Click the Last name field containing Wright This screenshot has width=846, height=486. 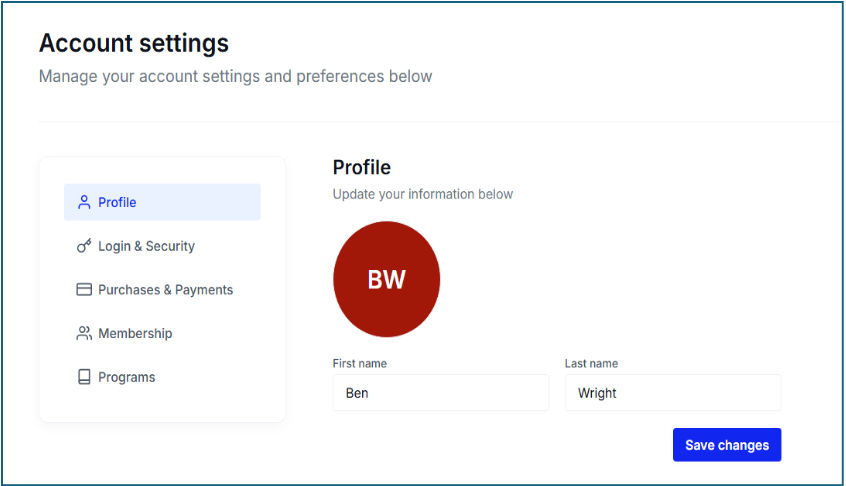[673, 393]
